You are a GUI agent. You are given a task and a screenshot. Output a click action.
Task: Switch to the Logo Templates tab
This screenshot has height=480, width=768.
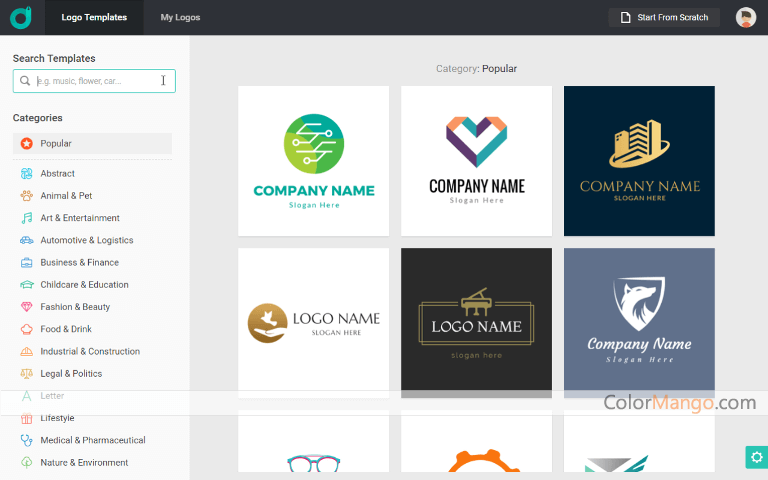click(x=94, y=17)
